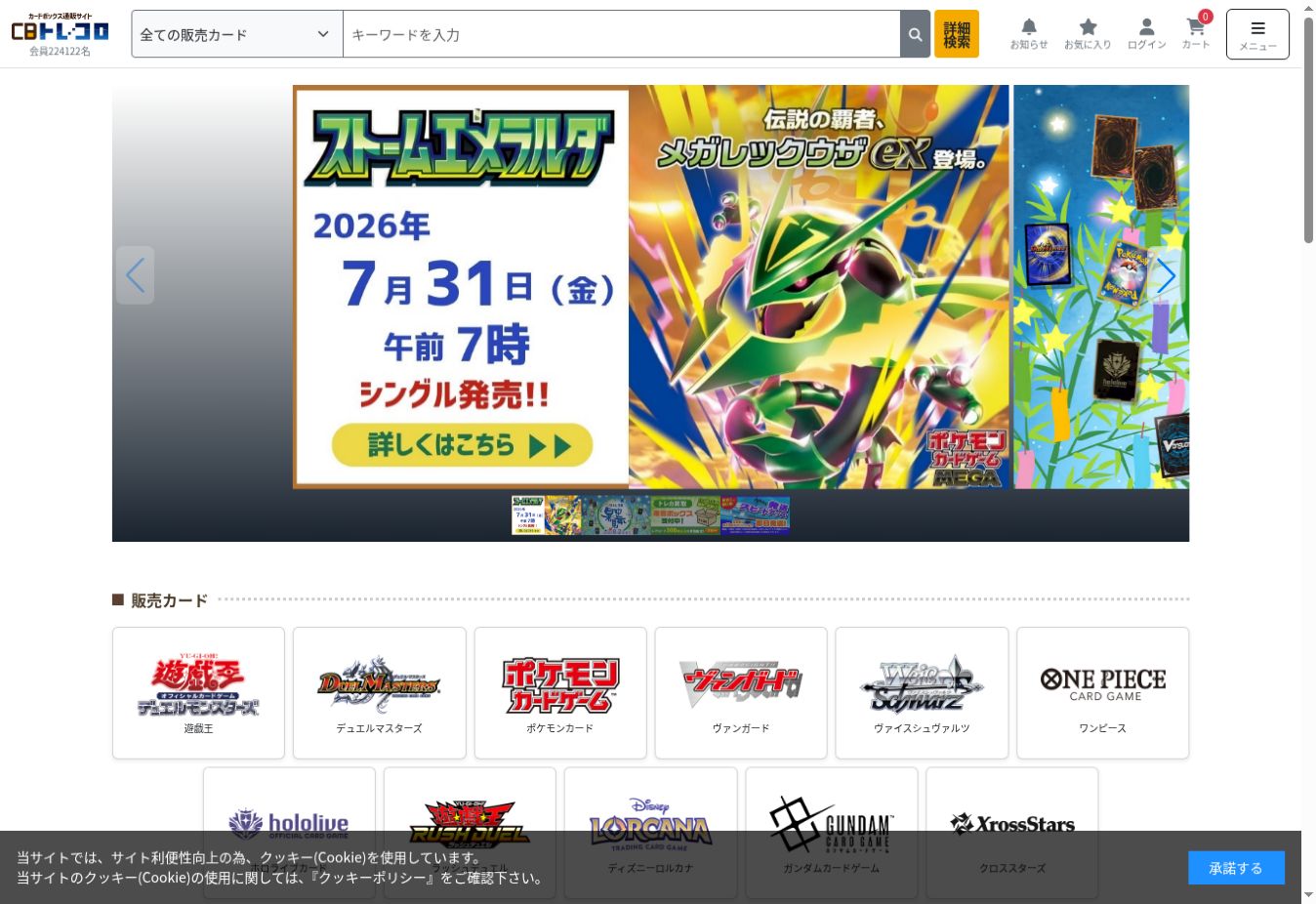This screenshot has height=904, width=1316.
Task: Open the ヴァイスシュヴァルツ card category
Action: (922, 693)
